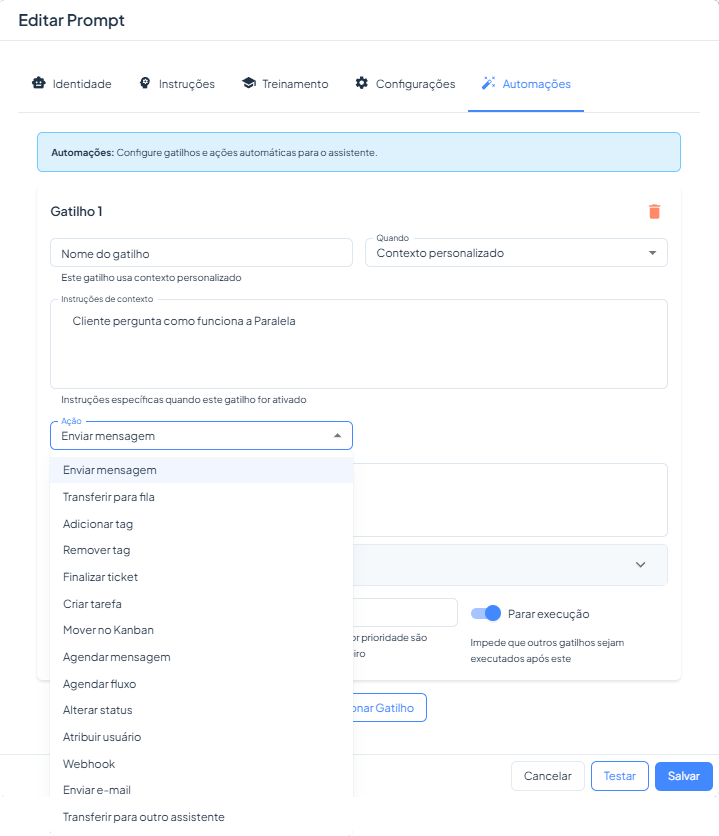The width and height of the screenshot is (719, 836).
Task: Click the text Impede que outros gatilhos sejam executados
Action: click(x=547, y=650)
